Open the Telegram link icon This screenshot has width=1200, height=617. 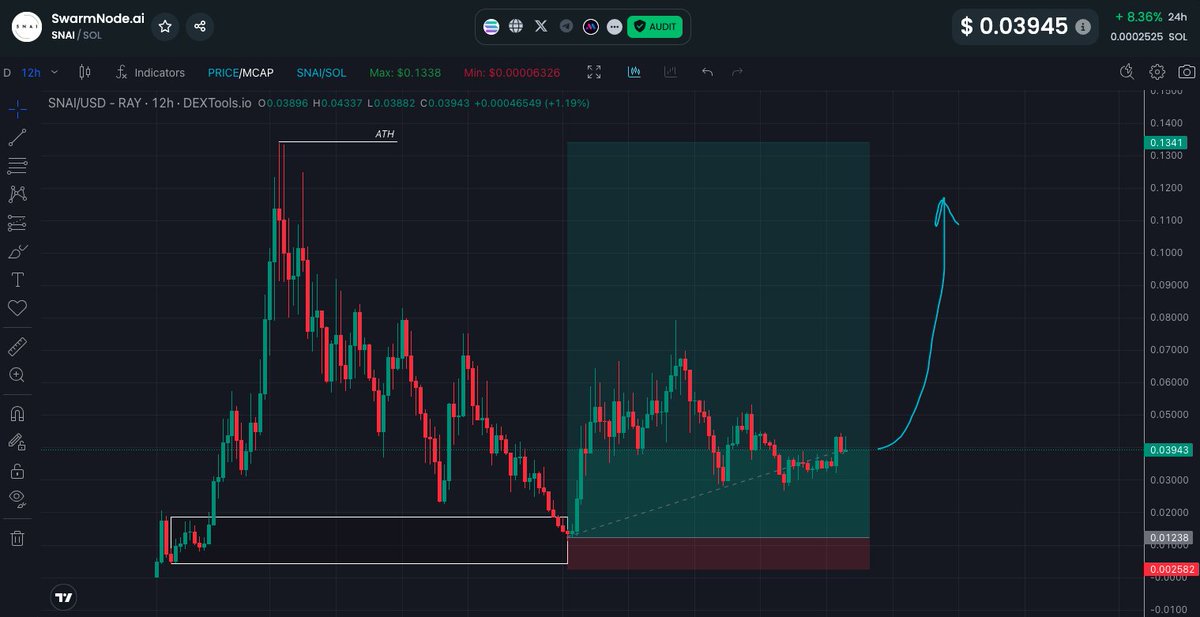(567, 27)
